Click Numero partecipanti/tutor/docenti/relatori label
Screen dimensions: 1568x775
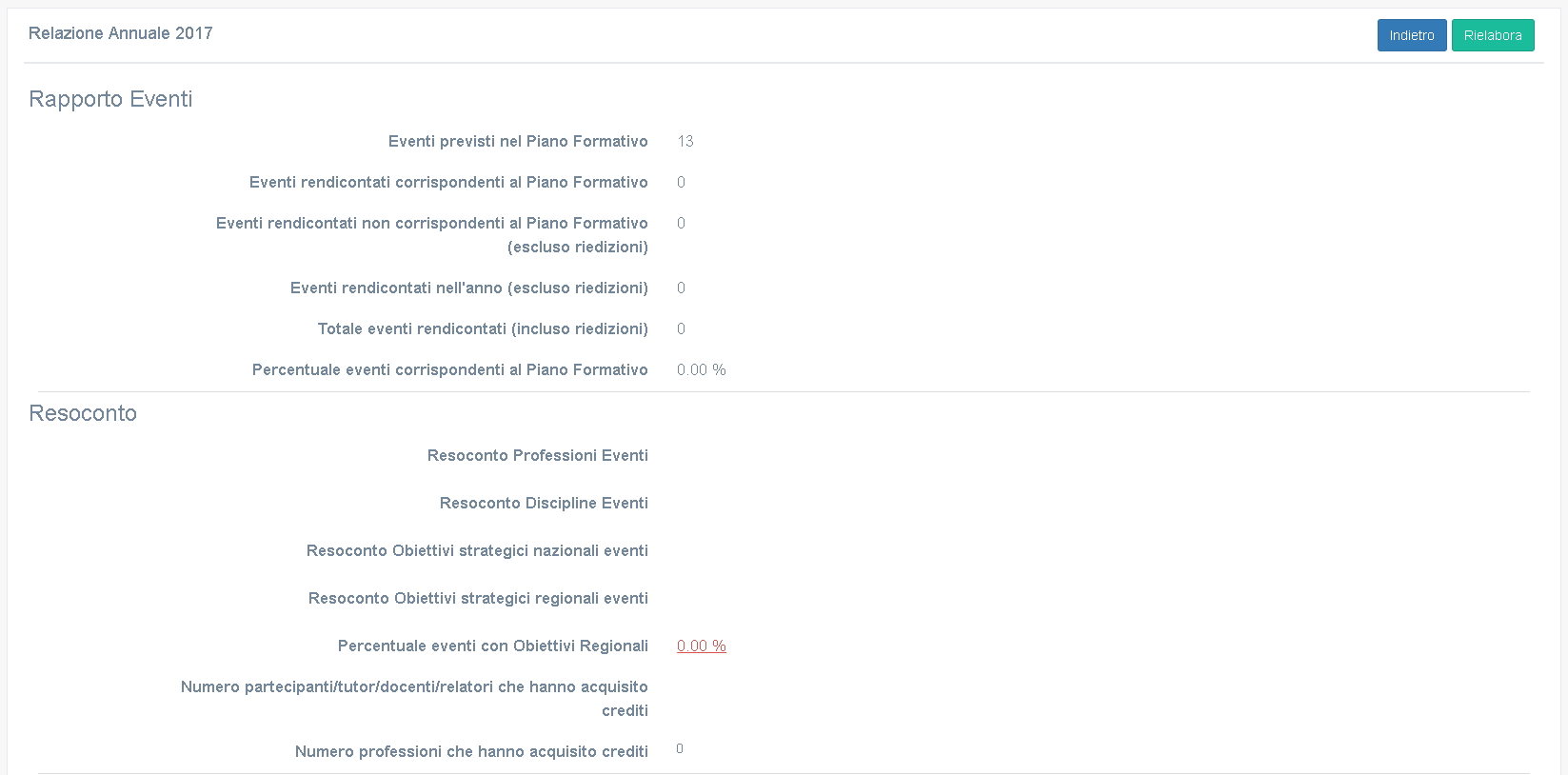414,699
